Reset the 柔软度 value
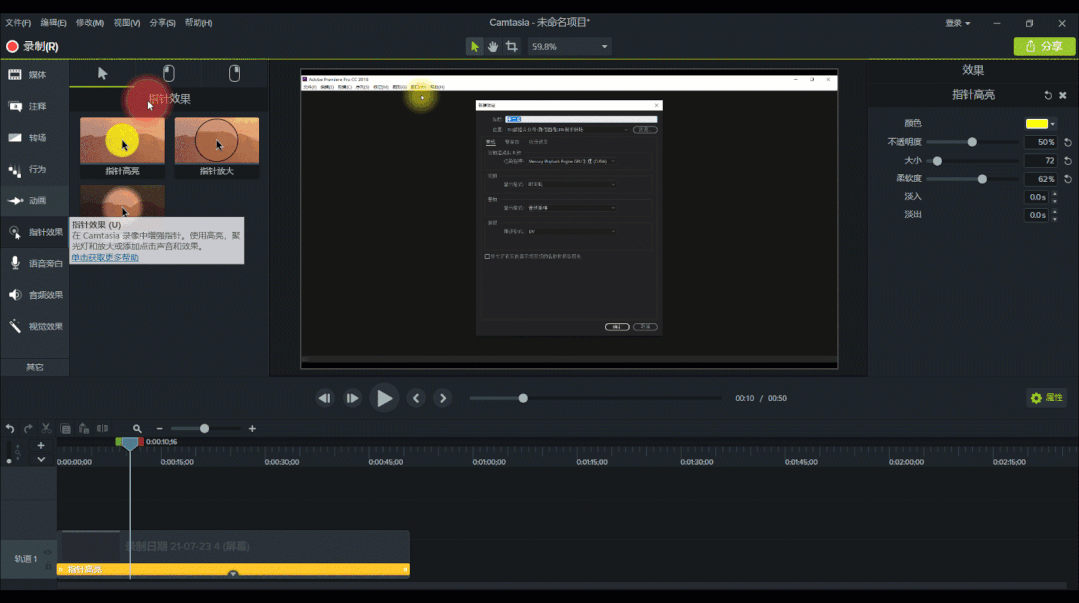Image resolution: width=1079 pixels, height=603 pixels. coord(1068,179)
